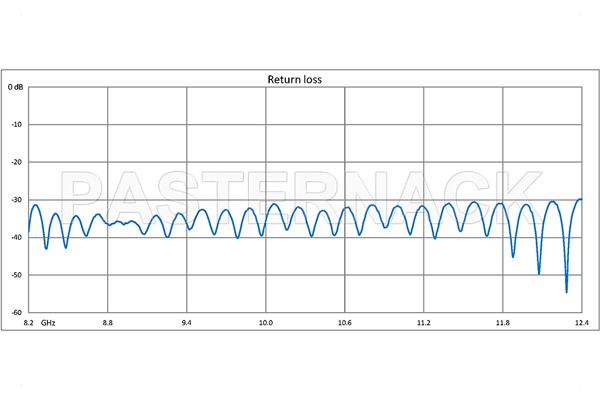Click the -60 y-axis tick label
Screen dimensions: 600x400
pyautogui.click(x=17, y=312)
